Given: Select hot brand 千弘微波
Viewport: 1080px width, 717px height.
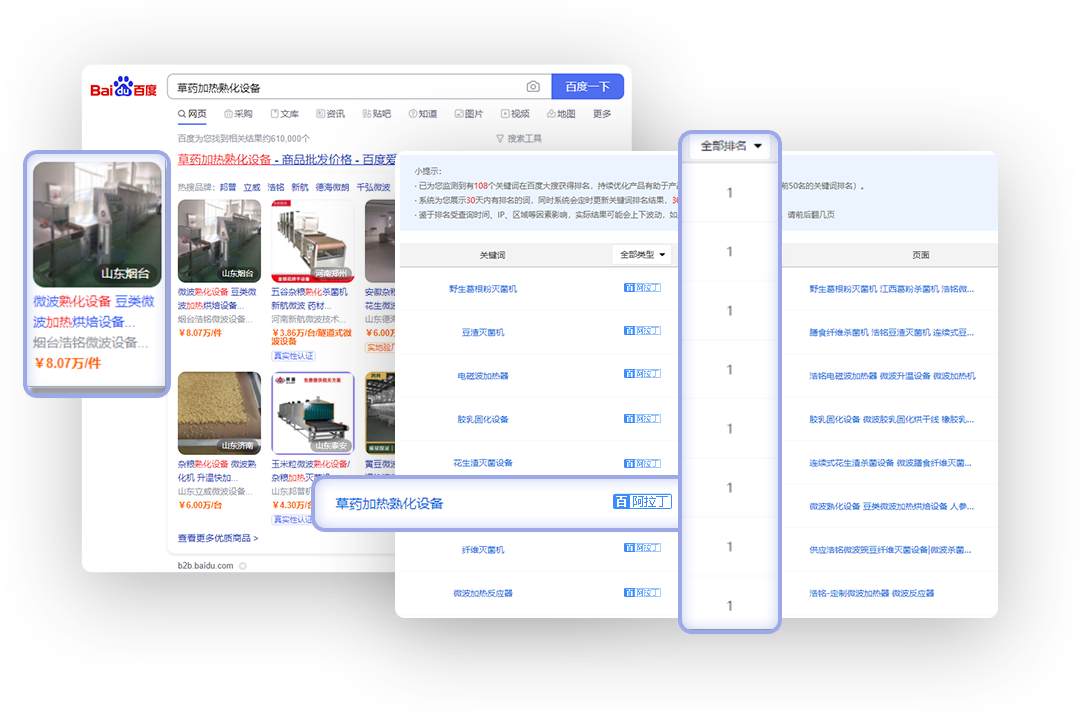Looking at the screenshot, I should [373, 187].
